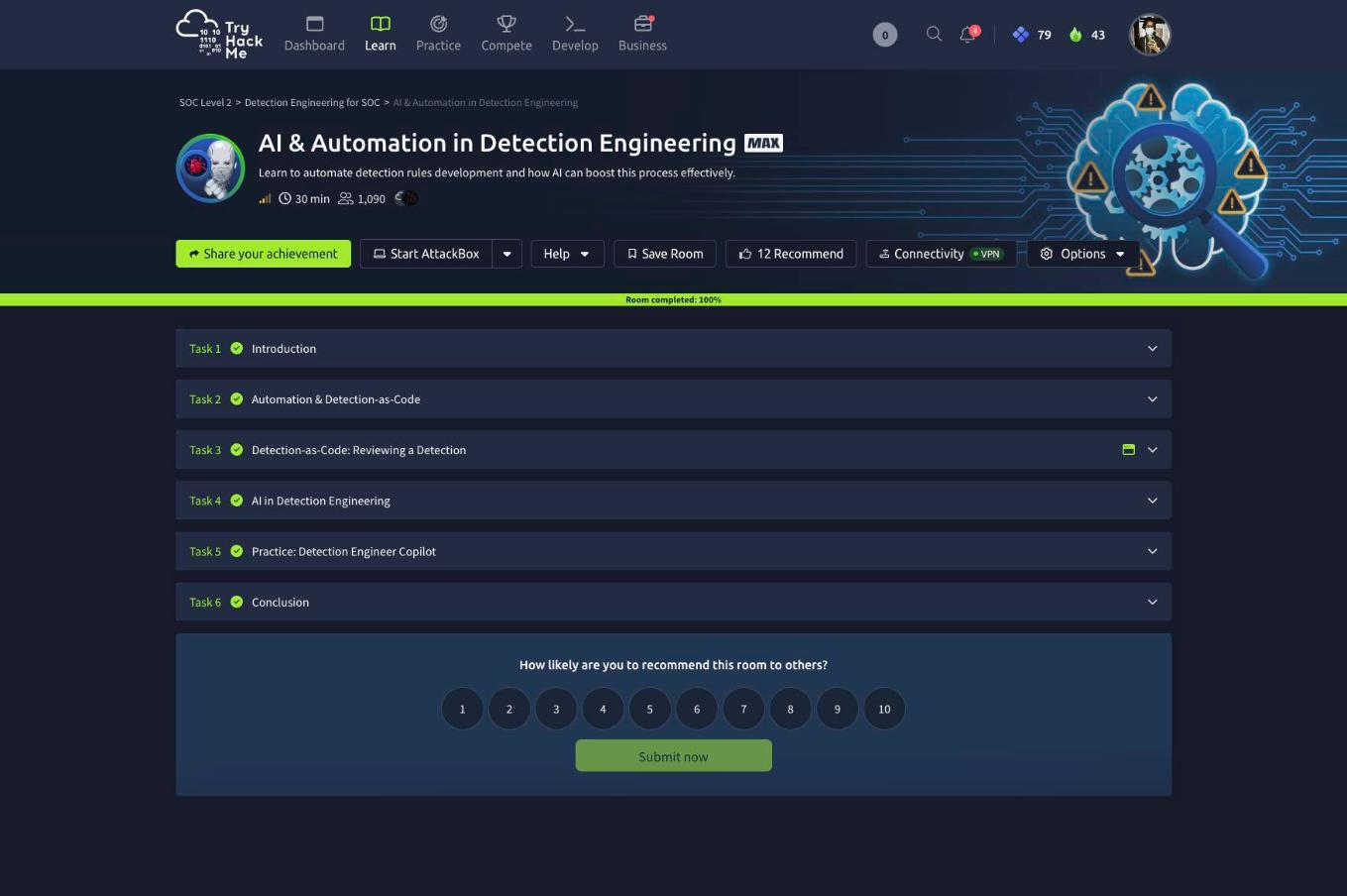
Task: Open the notifications bell icon
Action: pos(967,35)
